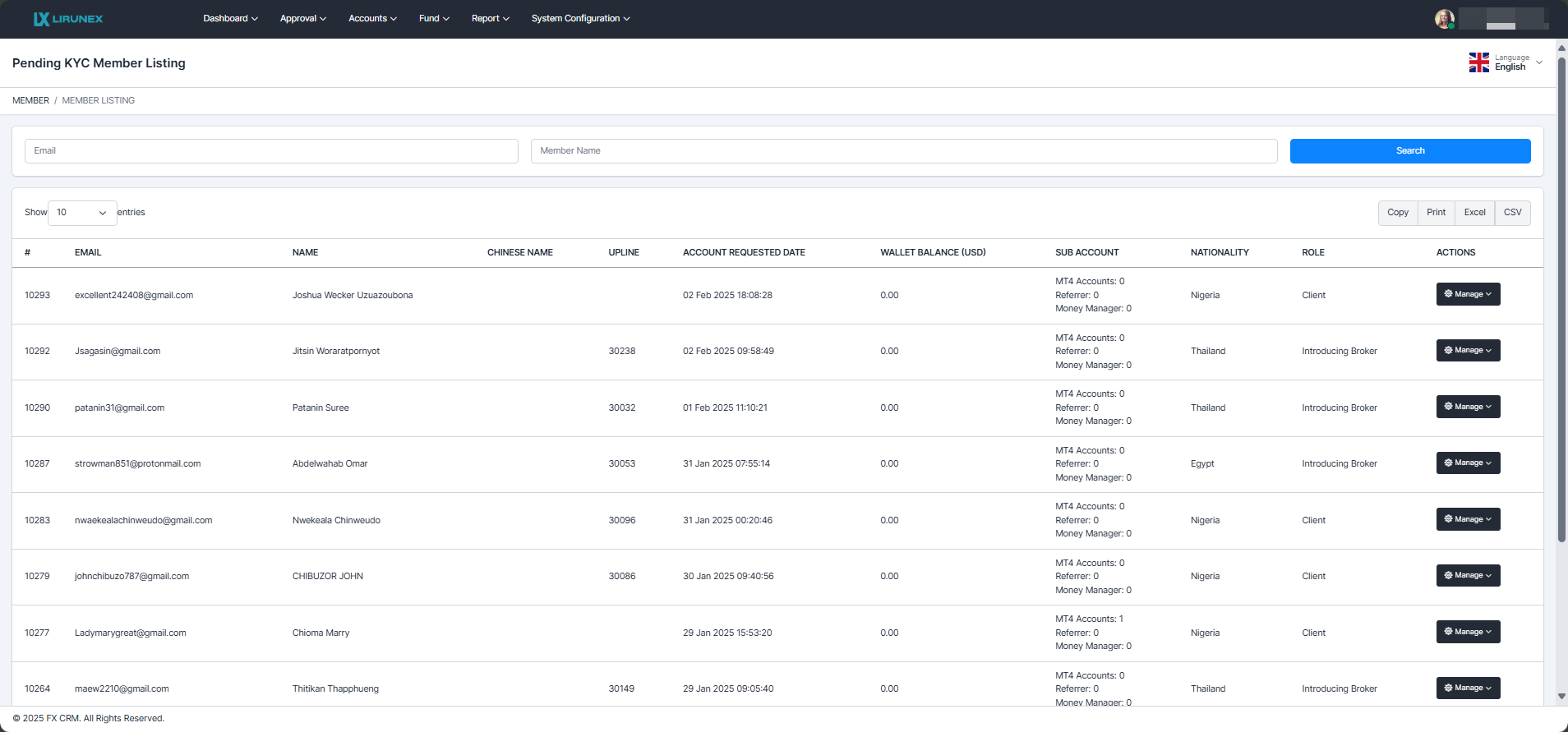Click the user profile avatar
This screenshot has width=1568, height=732.
[x=1444, y=19]
